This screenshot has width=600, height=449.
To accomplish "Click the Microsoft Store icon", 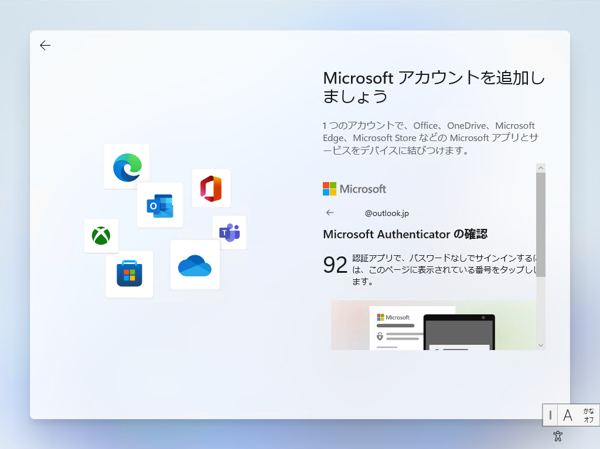I will pyautogui.click(x=129, y=274).
